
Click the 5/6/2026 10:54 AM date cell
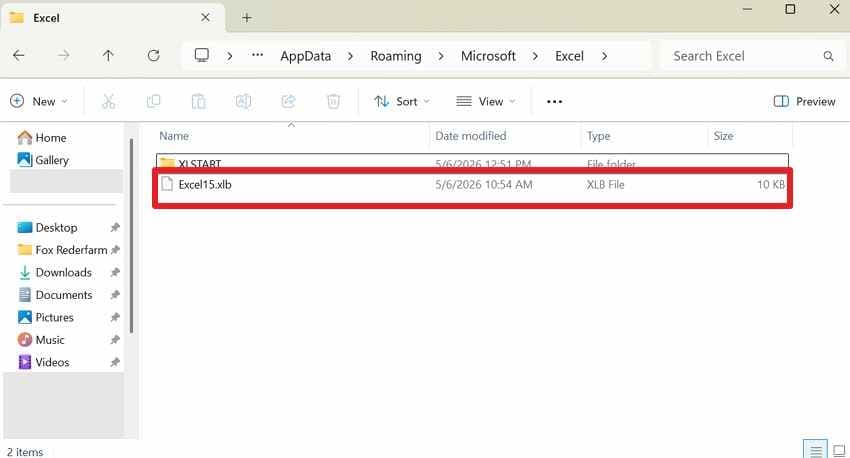point(484,184)
